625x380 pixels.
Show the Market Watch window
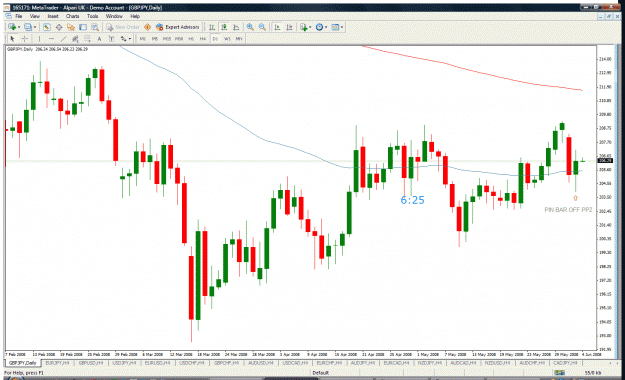click(47, 27)
